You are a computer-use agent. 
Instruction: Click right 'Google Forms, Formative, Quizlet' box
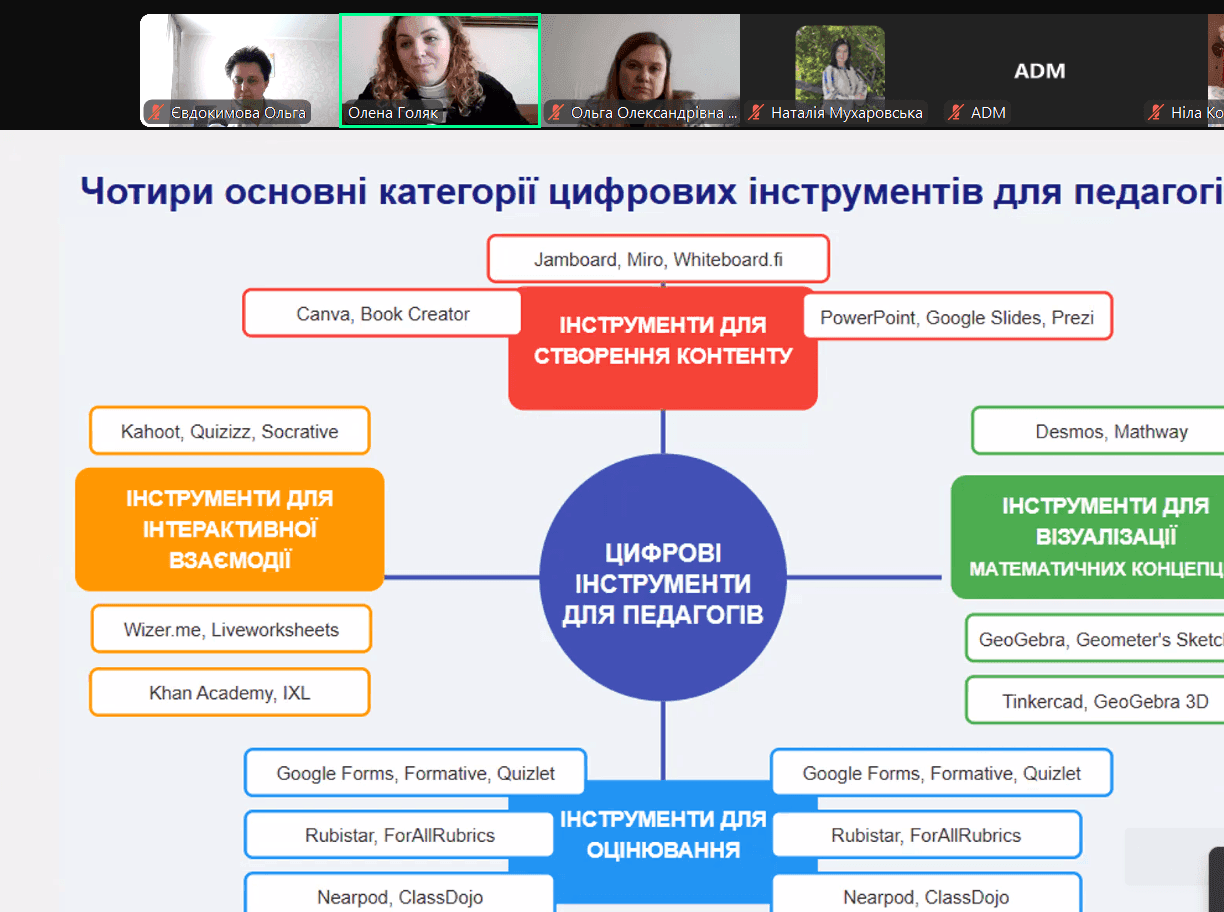pyautogui.click(x=941, y=773)
